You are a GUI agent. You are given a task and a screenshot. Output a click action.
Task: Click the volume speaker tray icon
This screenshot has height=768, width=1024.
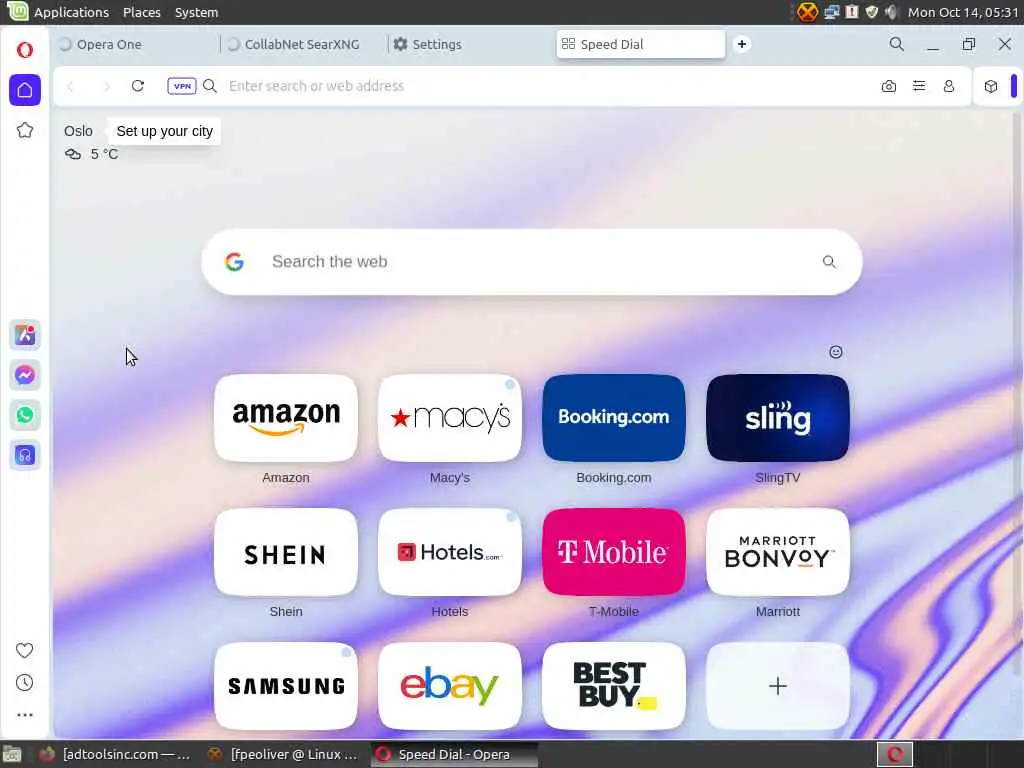[x=891, y=12]
